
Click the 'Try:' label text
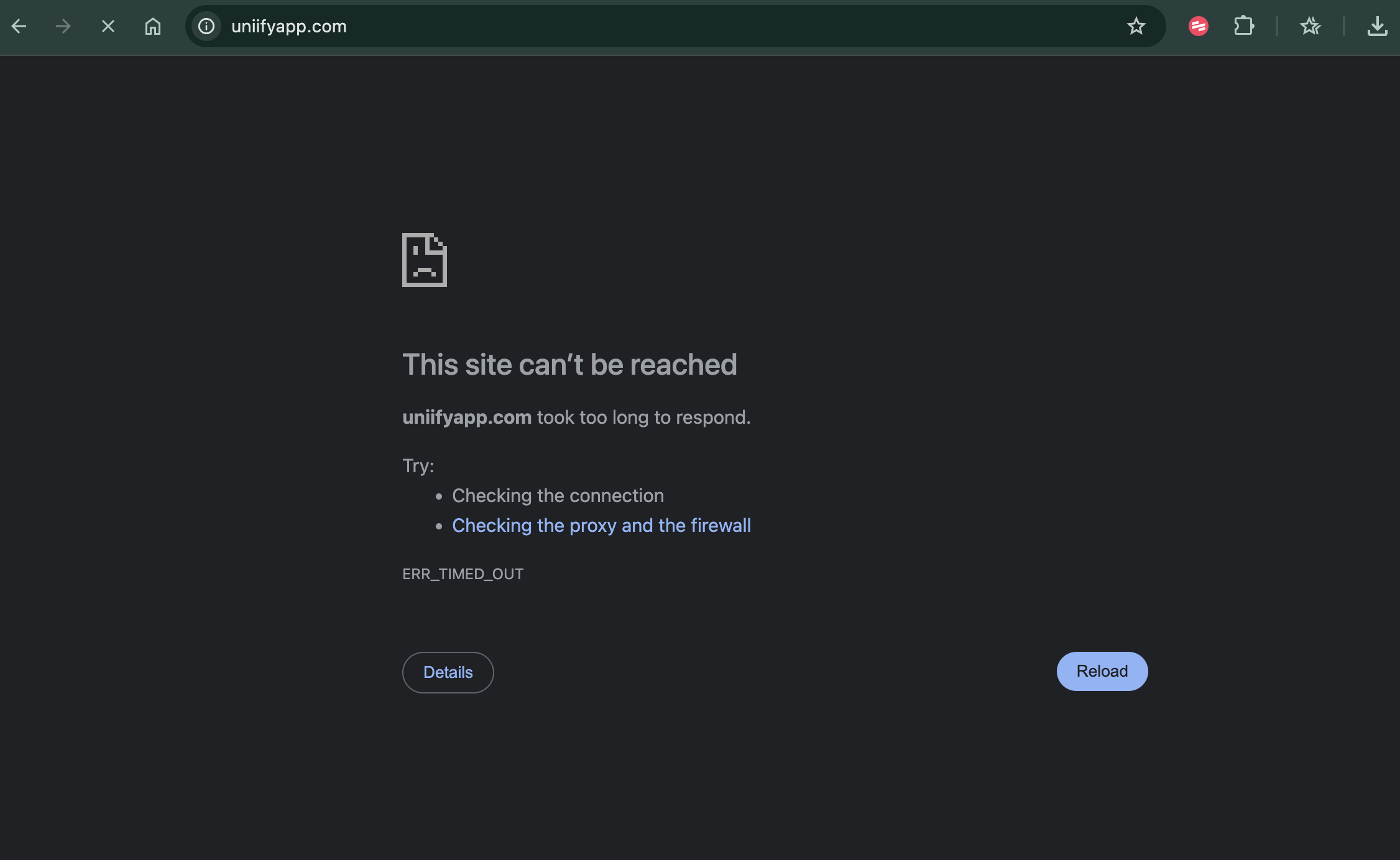click(418, 466)
